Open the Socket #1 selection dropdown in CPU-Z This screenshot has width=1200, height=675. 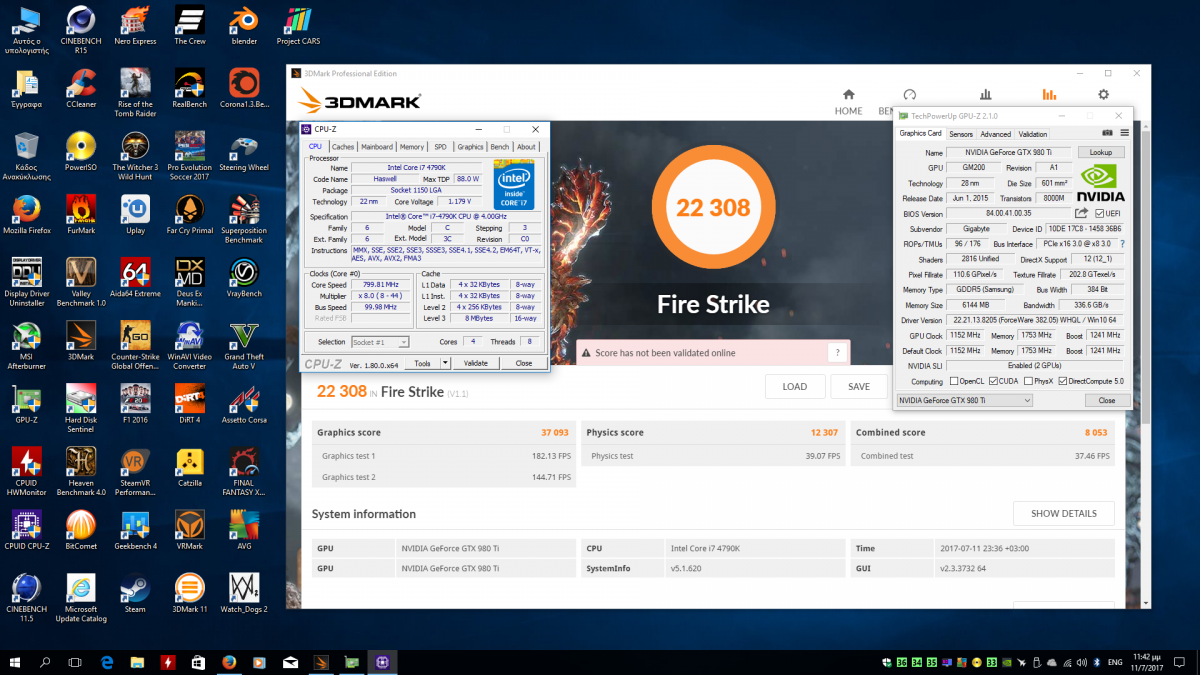[380, 342]
